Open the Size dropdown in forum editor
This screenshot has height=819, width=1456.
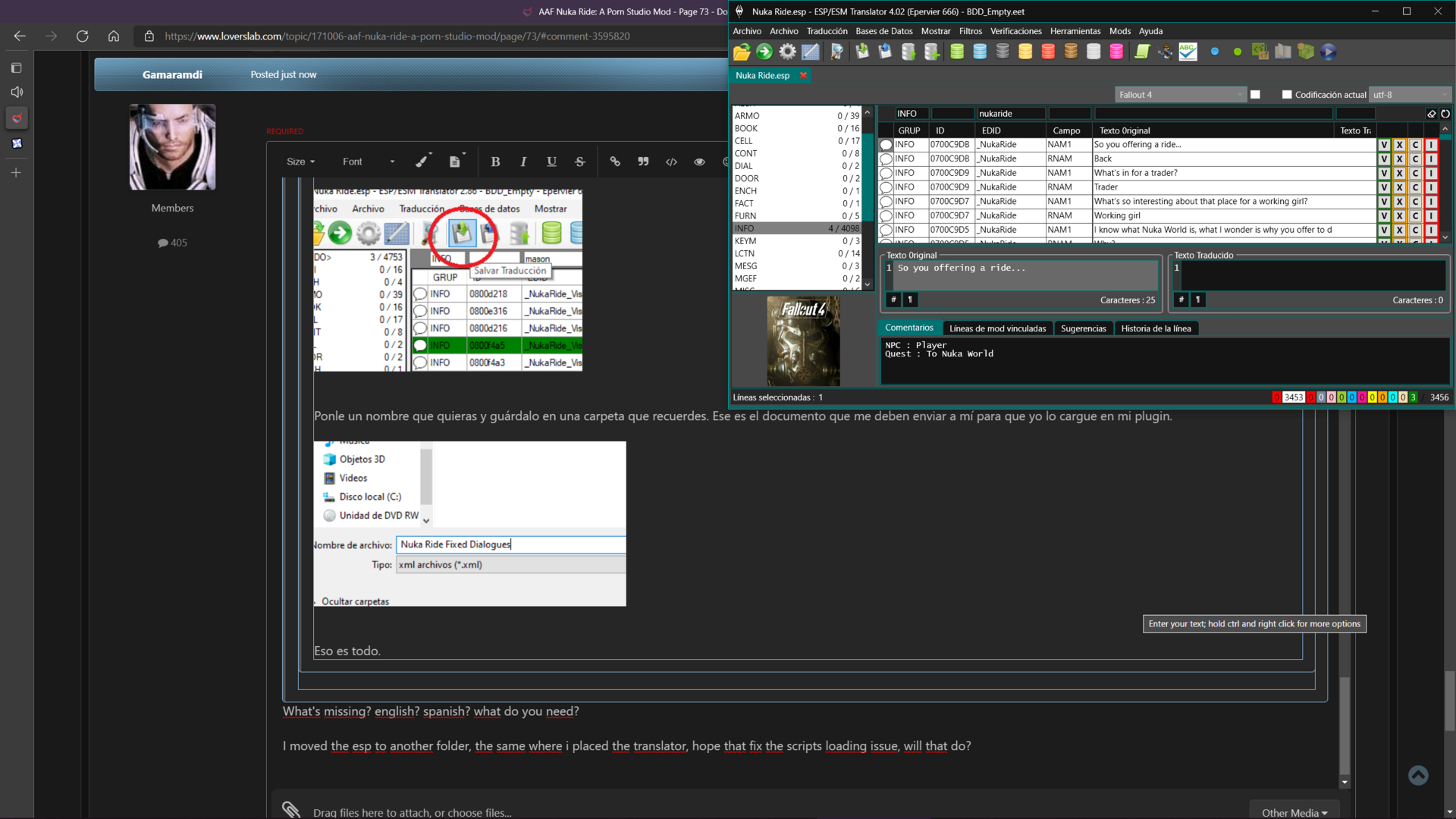300,162
